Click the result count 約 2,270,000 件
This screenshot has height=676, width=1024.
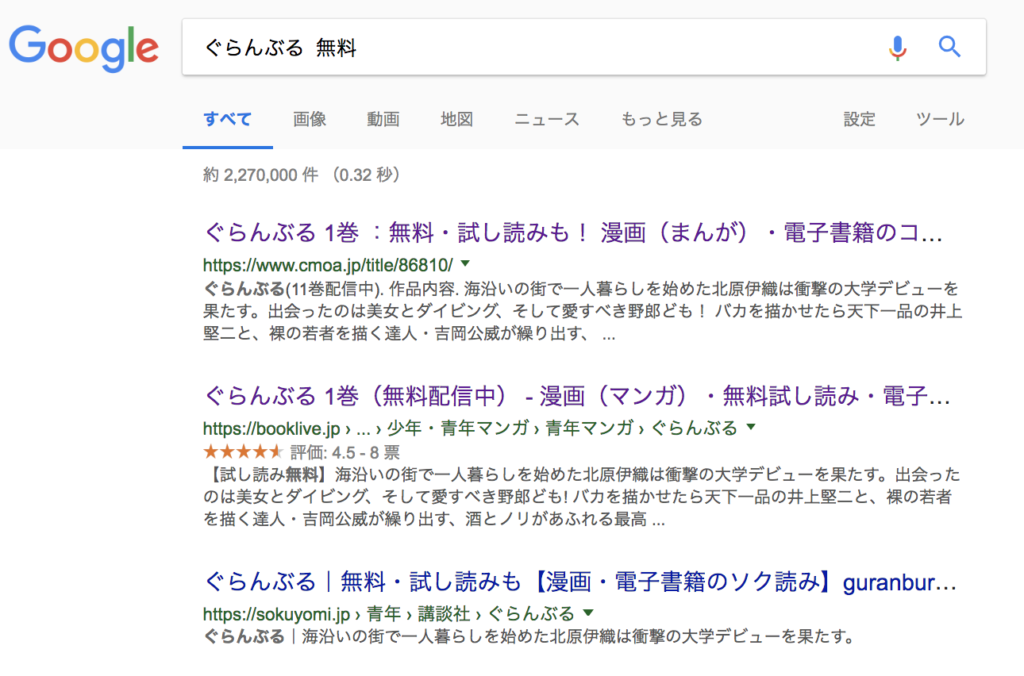coord(261,175)
